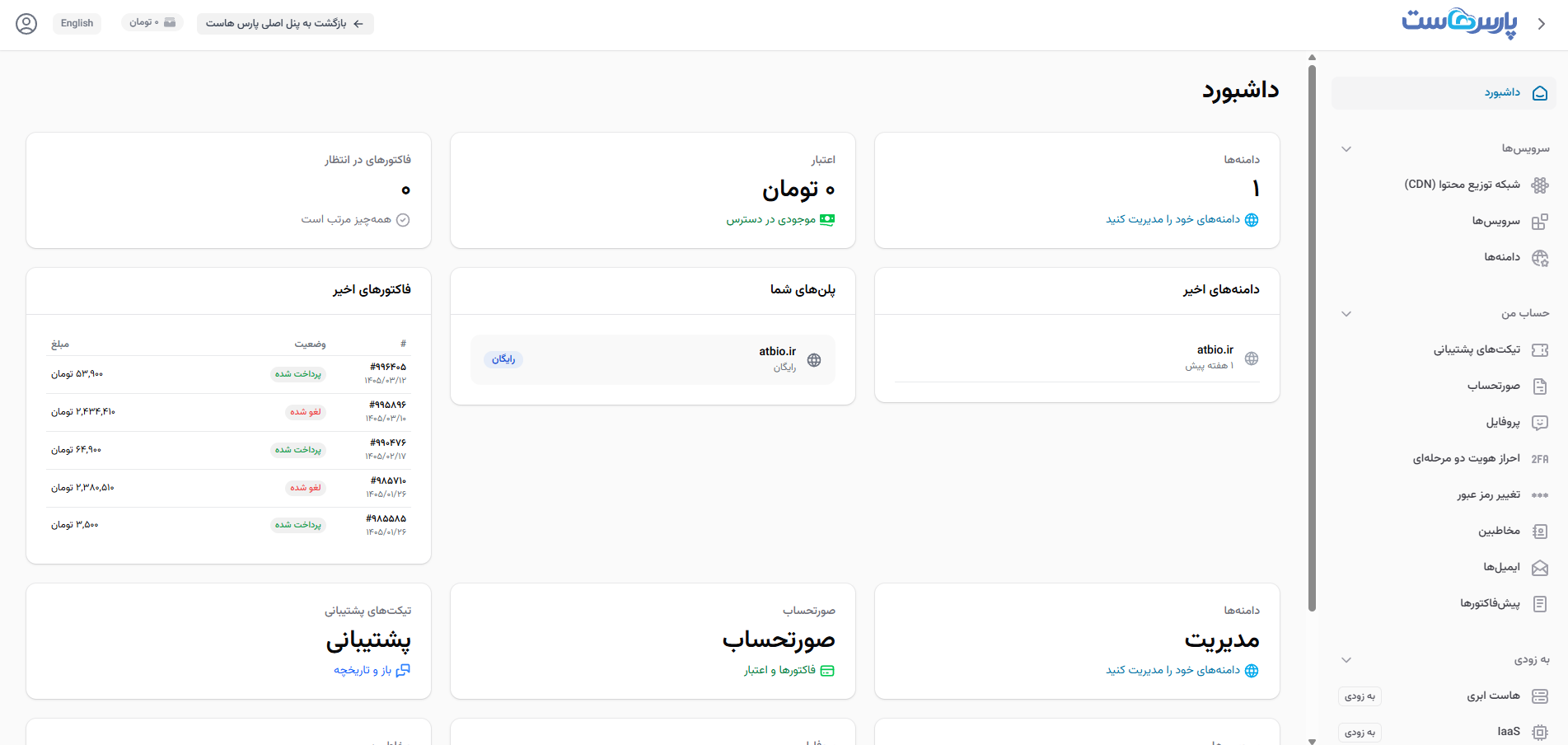Select داشبورد in the sidebar

tap(1444, 93)
